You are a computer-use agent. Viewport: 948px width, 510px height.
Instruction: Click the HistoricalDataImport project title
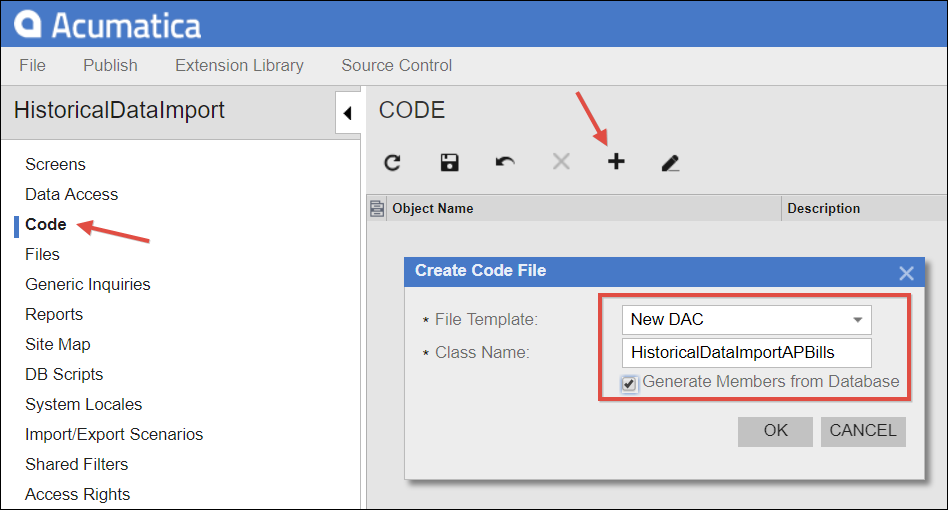click(x=119, y=110)
